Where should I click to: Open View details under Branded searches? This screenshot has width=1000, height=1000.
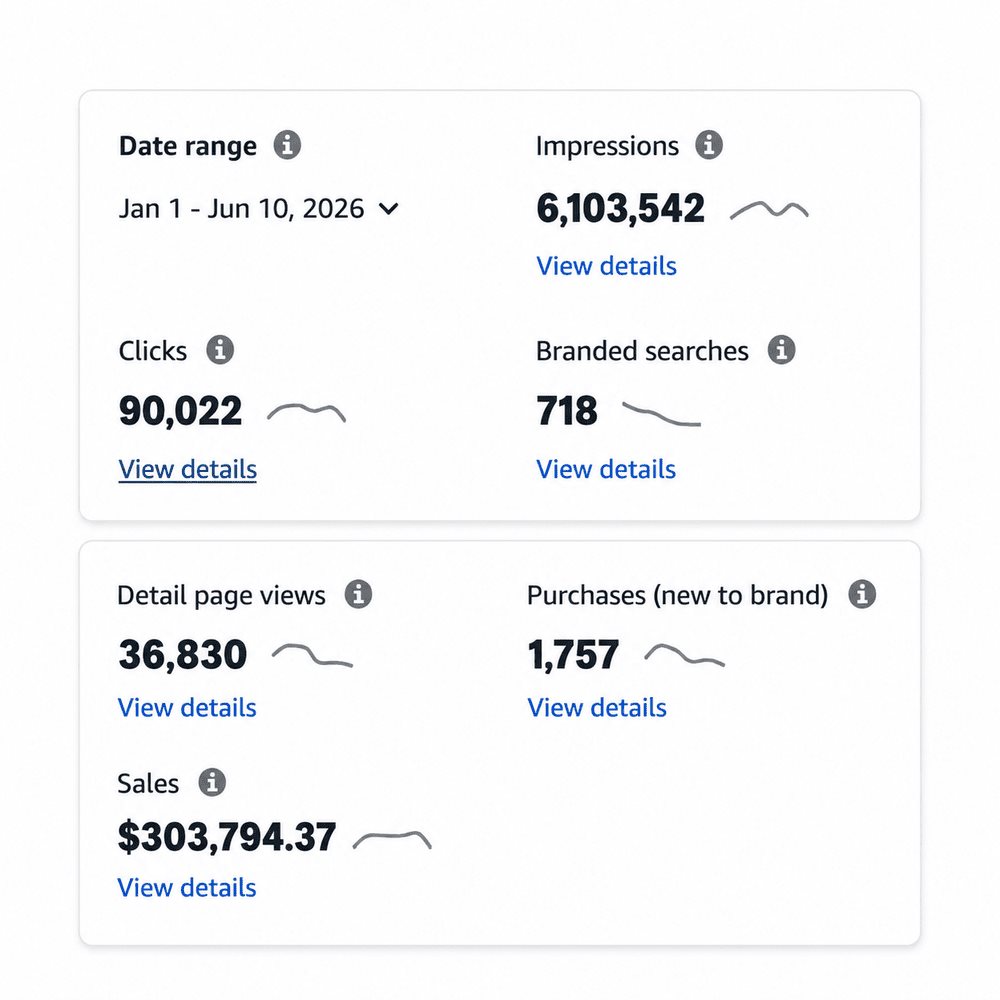tap(606, 469)
